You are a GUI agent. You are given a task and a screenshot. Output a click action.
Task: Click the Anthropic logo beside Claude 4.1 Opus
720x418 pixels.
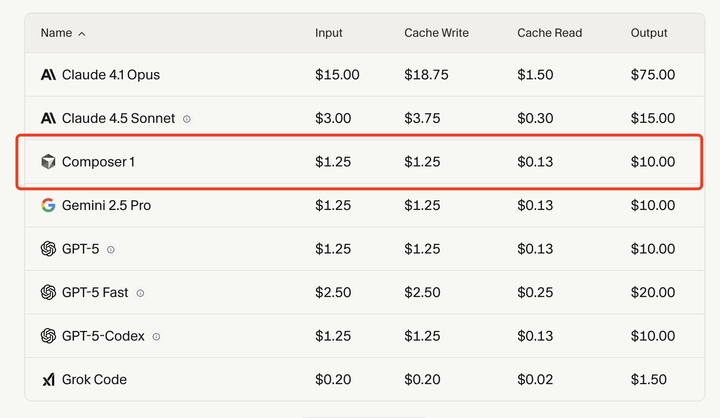(48, 75)
